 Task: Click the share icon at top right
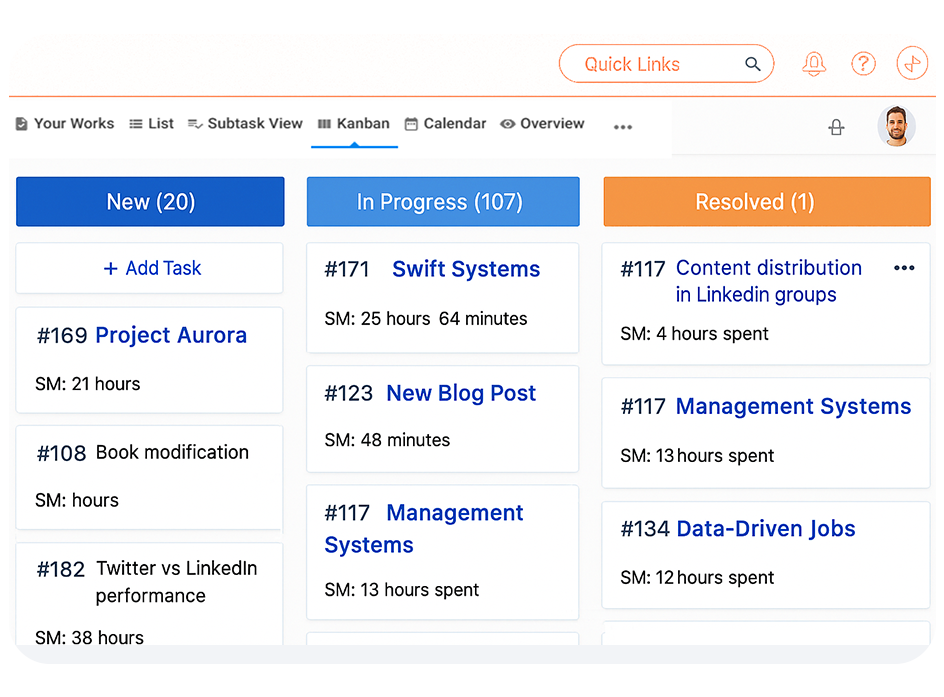click(x=912, y=63)
